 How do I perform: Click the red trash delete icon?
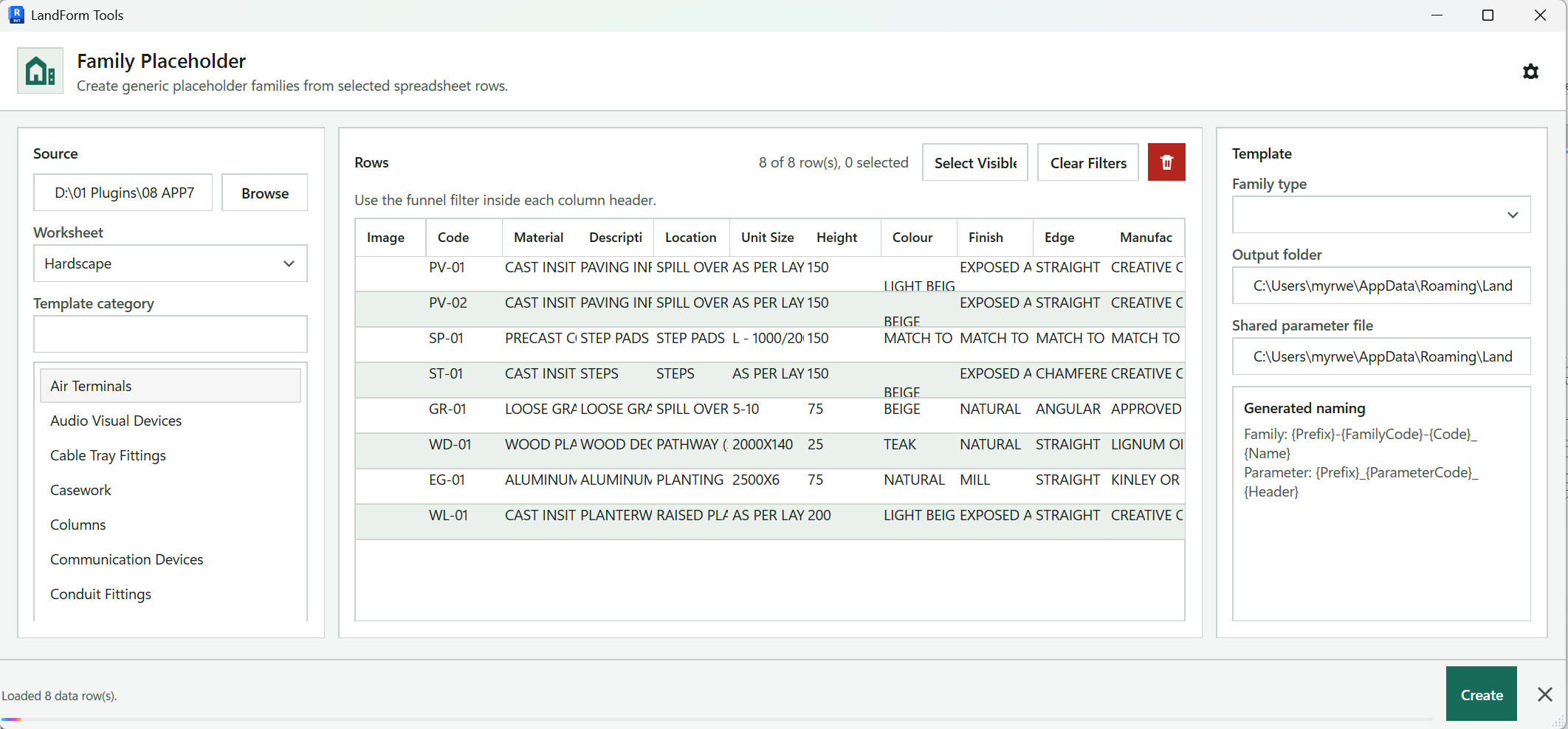click(1166, 162)
